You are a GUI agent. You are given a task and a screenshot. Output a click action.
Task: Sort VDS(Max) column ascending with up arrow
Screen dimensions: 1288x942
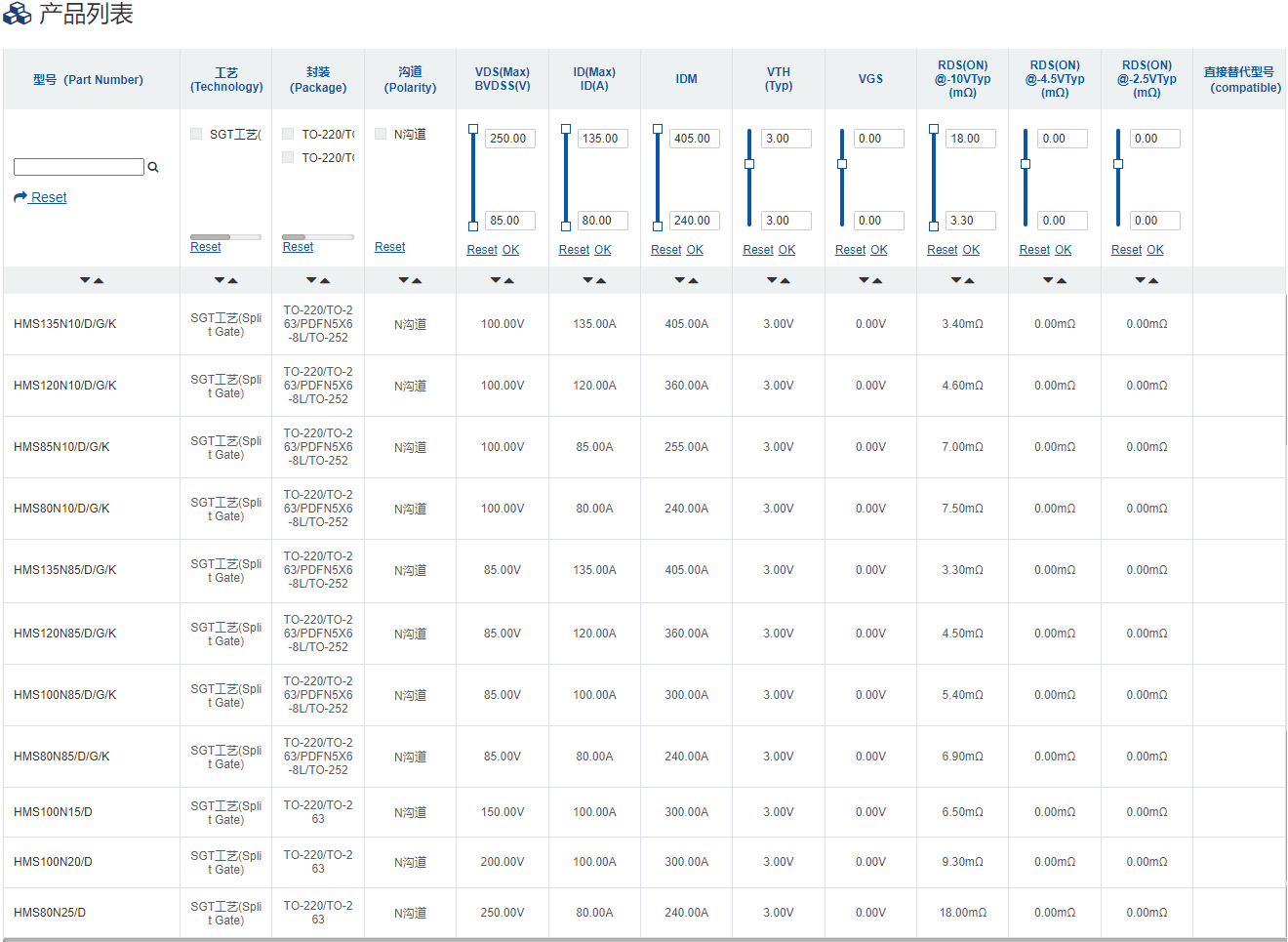pos(509,280)
